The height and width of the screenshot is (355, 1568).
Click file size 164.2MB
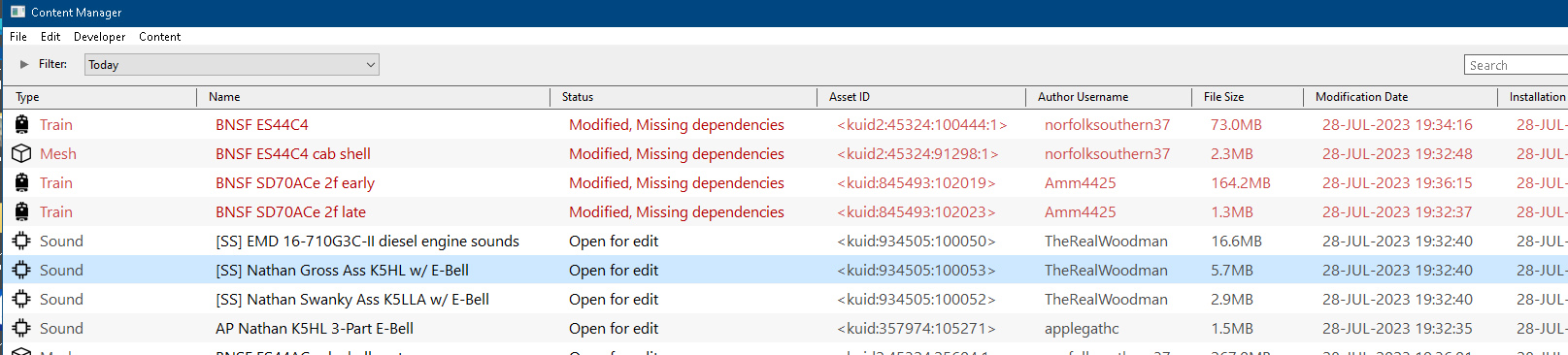[1241, 182]
